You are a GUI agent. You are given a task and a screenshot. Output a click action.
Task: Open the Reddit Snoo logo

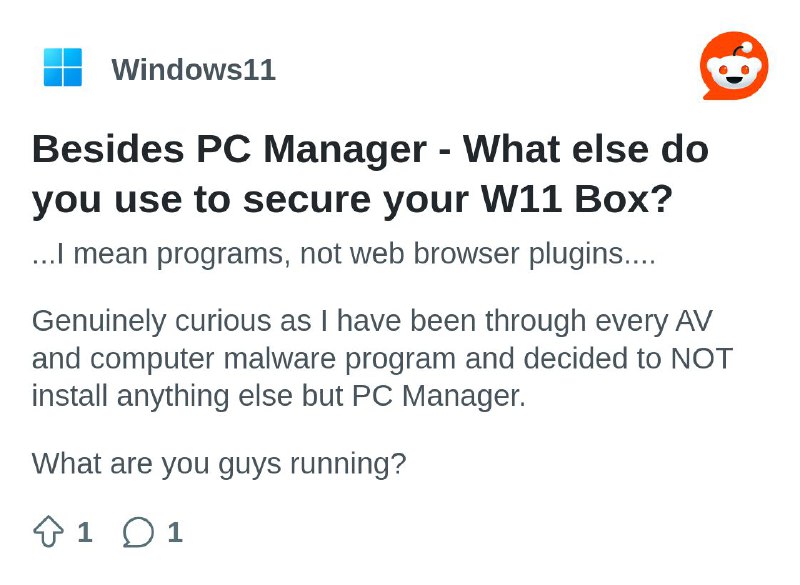(x=734, y=66)
